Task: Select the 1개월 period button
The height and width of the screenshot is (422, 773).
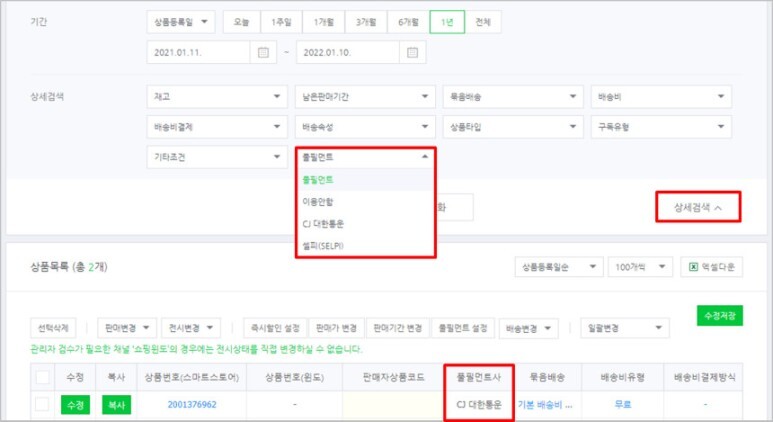Action: click(x=323, y=22)
